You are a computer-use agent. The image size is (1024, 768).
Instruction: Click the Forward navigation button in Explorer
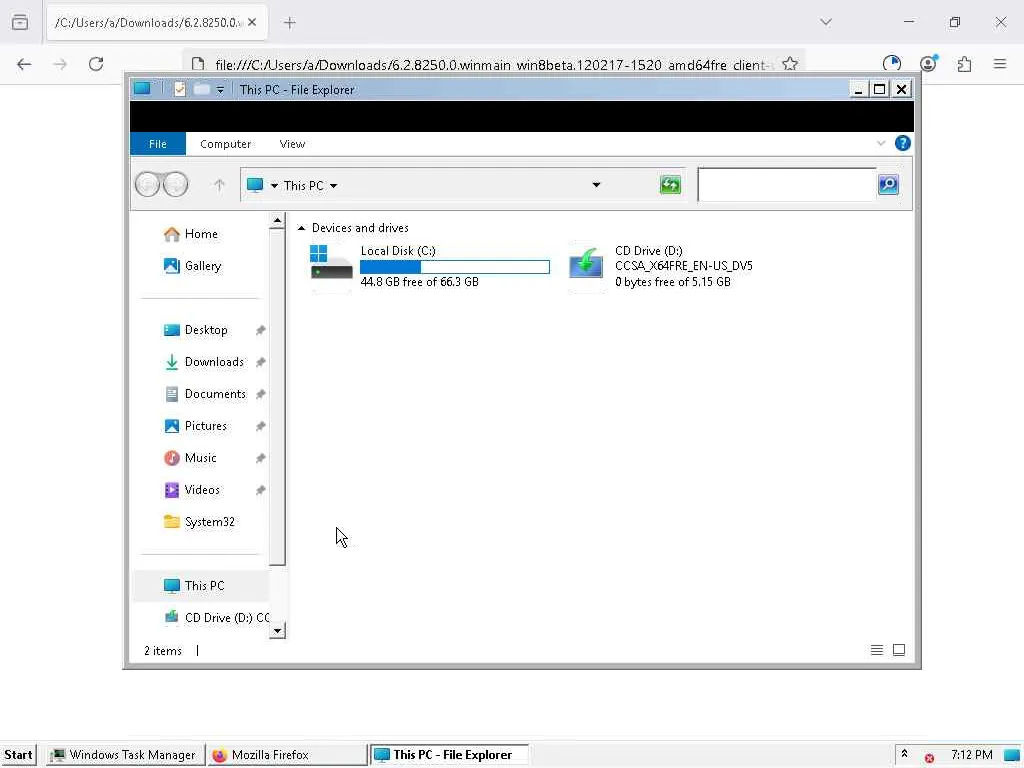[x=176, y=185]
